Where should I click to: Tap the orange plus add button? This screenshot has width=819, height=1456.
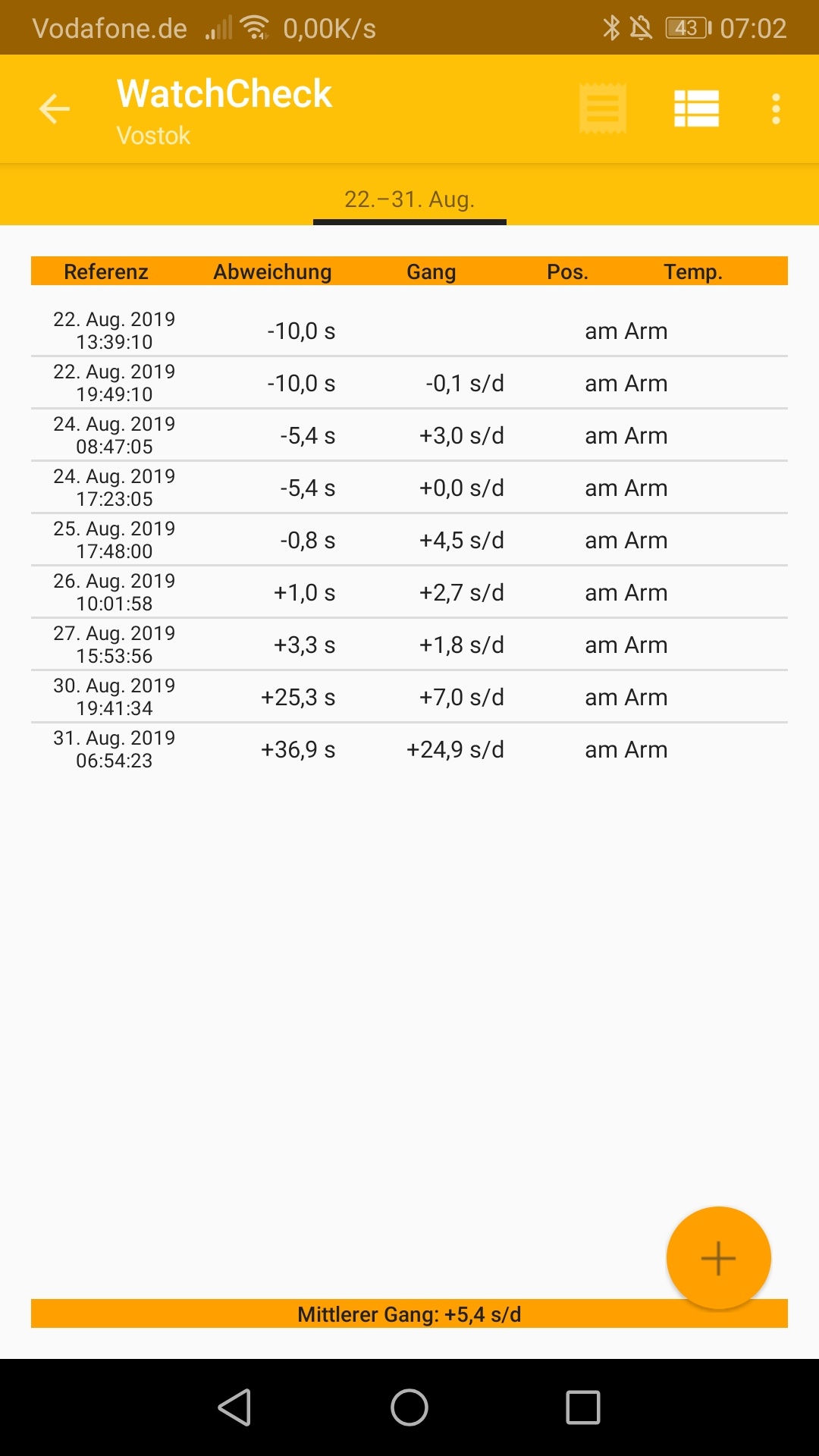coord(718,1258)
